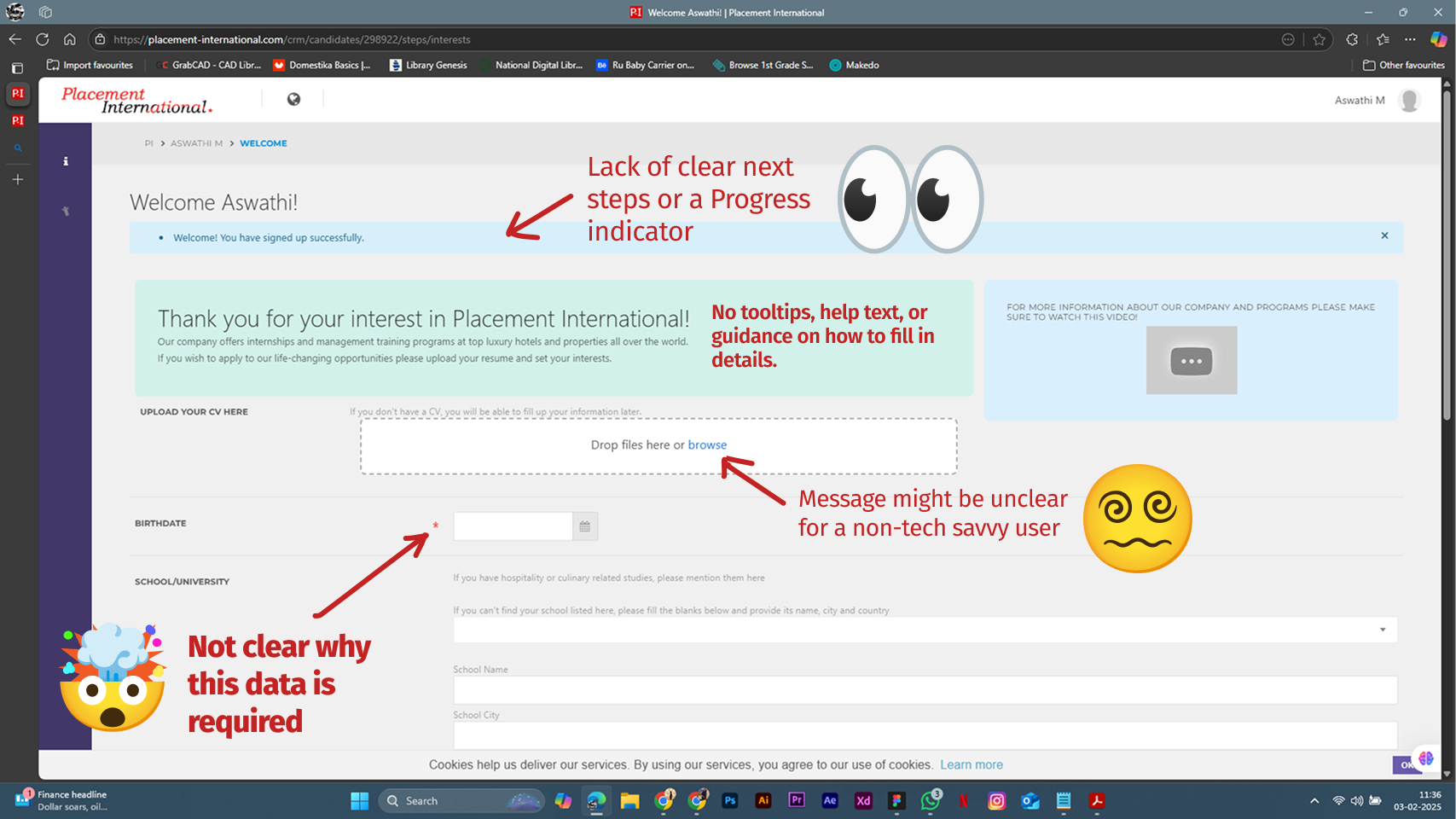Screen dimensions: 1456x819
Task: Reload the page with the refresh icon
Action: pos(42,39)
